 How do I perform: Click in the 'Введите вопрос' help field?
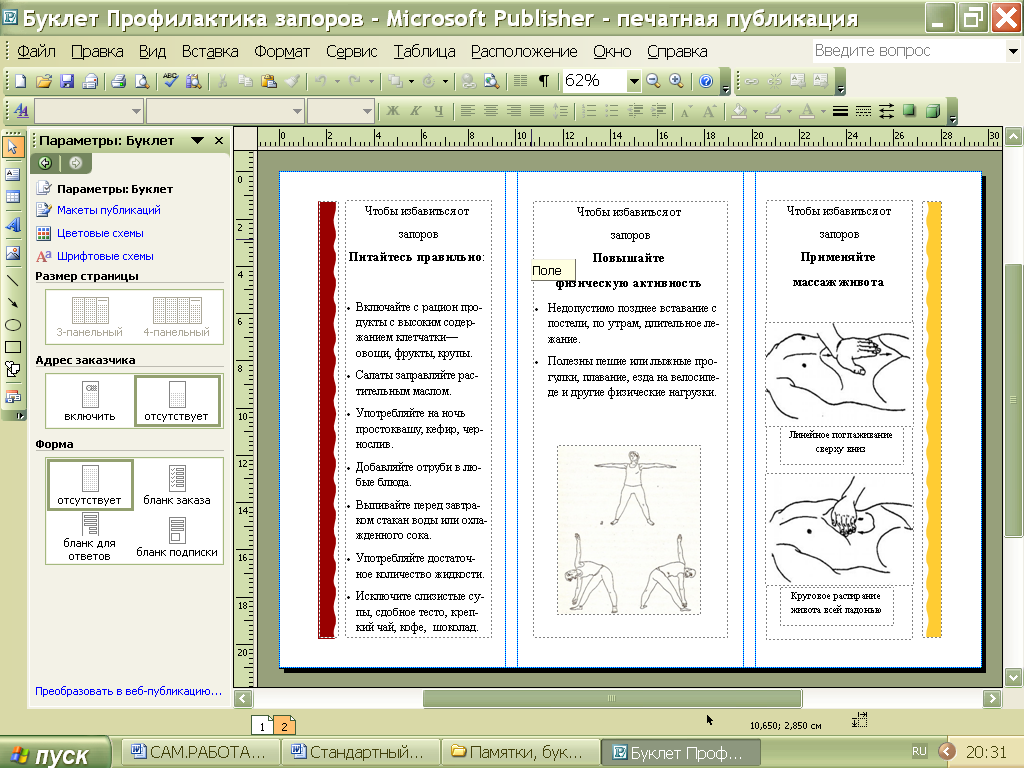(x=909, y=51)
